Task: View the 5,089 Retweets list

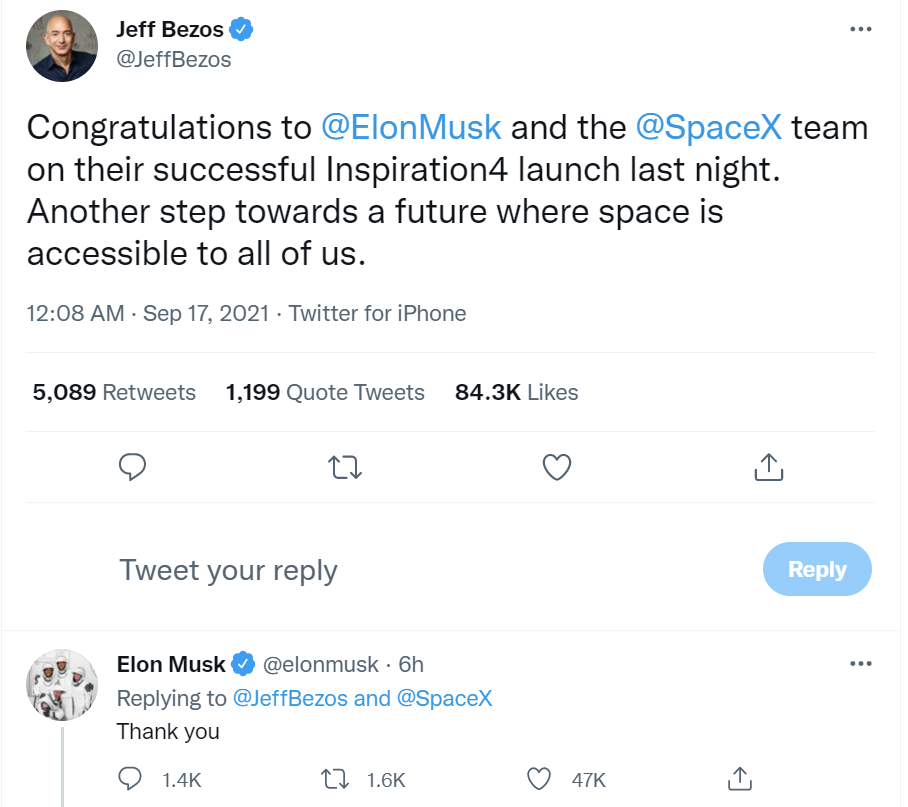Action: 114,393
